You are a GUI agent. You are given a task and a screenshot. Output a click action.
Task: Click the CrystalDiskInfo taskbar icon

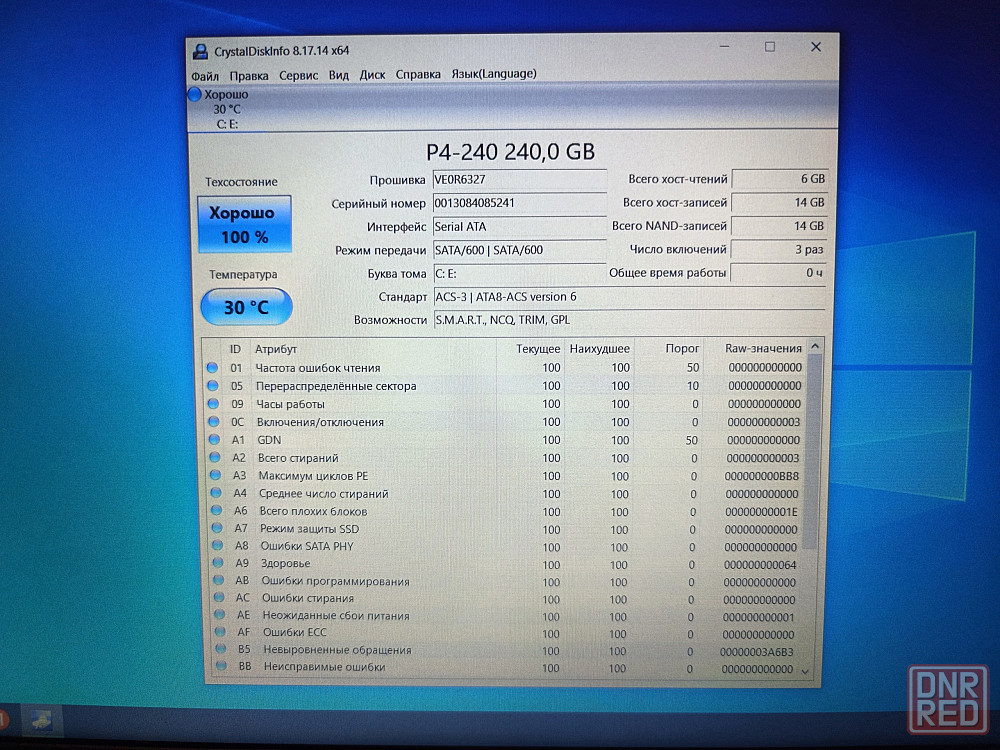tap(41, 721)
